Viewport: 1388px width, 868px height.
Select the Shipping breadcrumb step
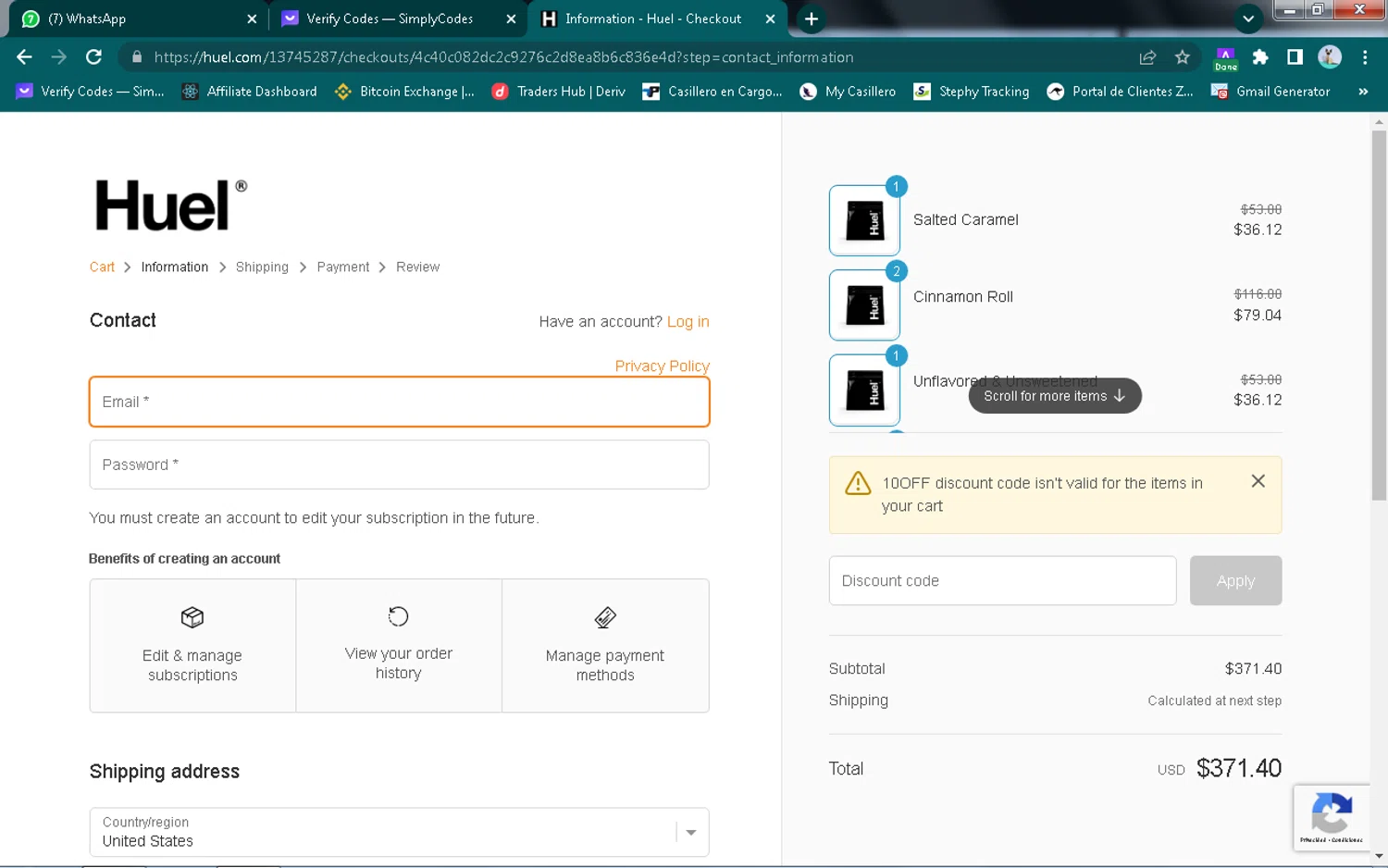click(x=262, y=267)
